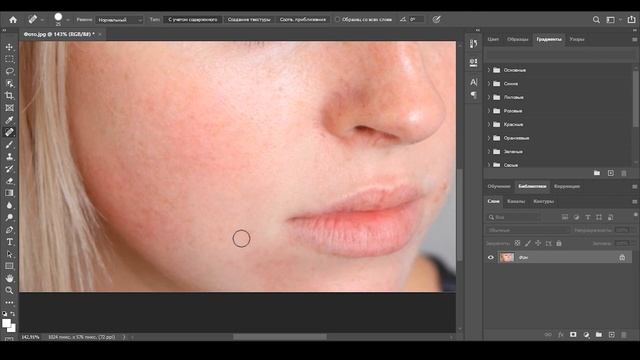Choose 'Соотв. приближения' type option
Screen dimensions: 640x360
pos(302,20)
